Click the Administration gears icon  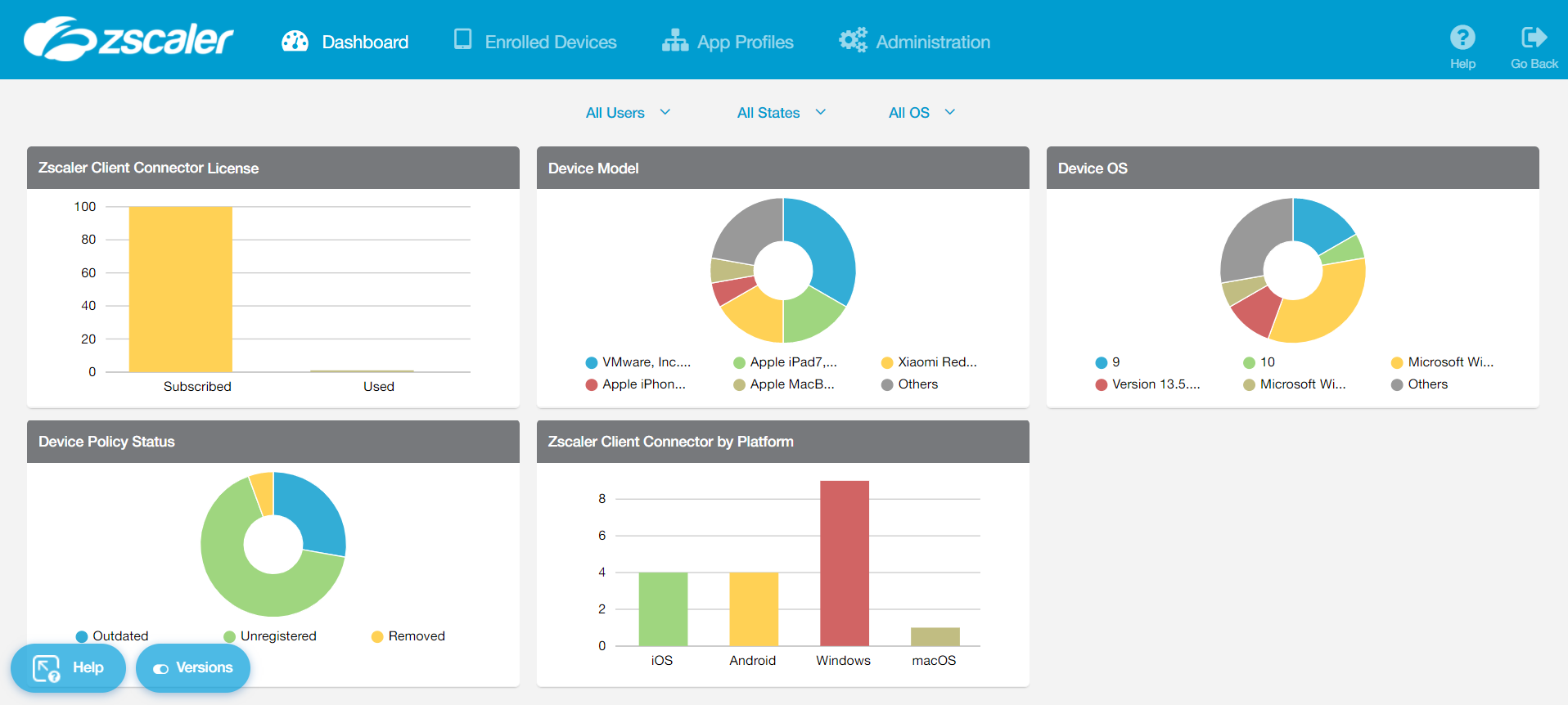(853, 40)
